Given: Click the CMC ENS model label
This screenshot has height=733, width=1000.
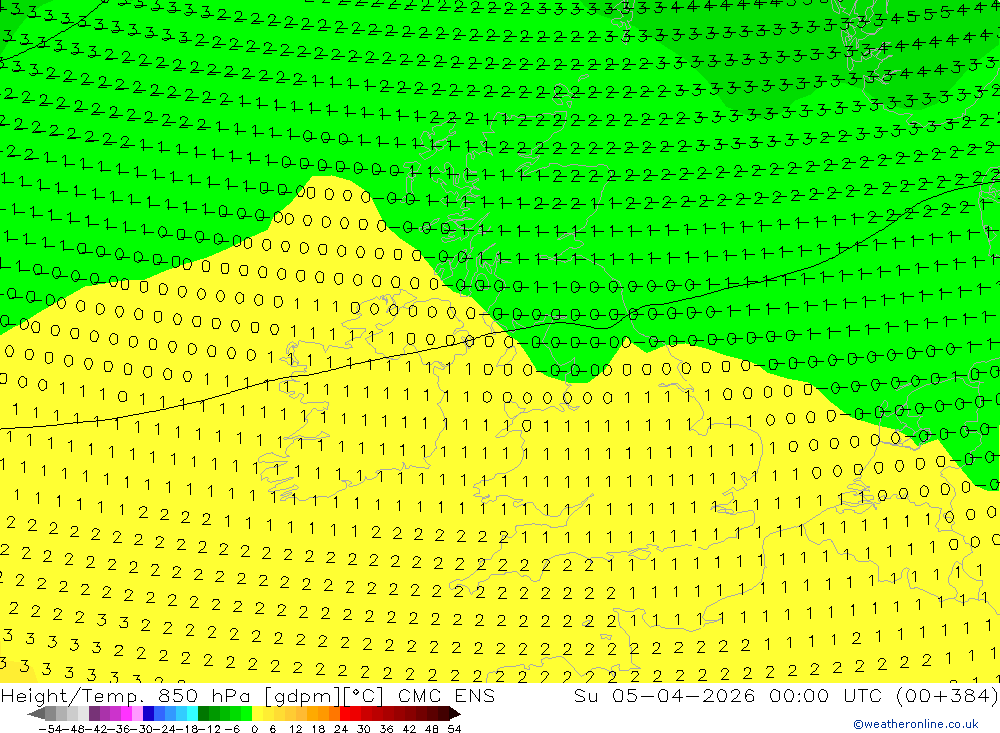Looking at the screenshot, I should pos(446,696).
